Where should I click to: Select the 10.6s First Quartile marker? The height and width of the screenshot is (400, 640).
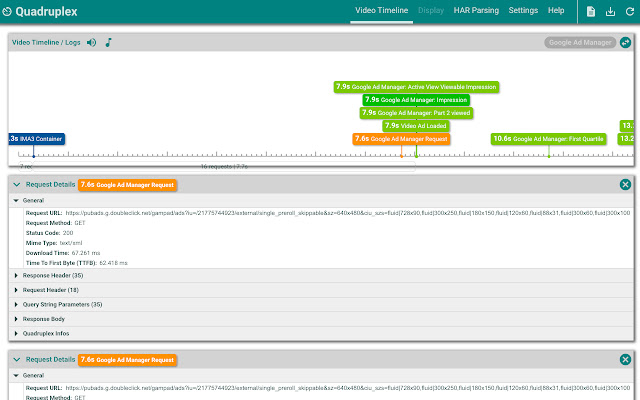point(548,139)
